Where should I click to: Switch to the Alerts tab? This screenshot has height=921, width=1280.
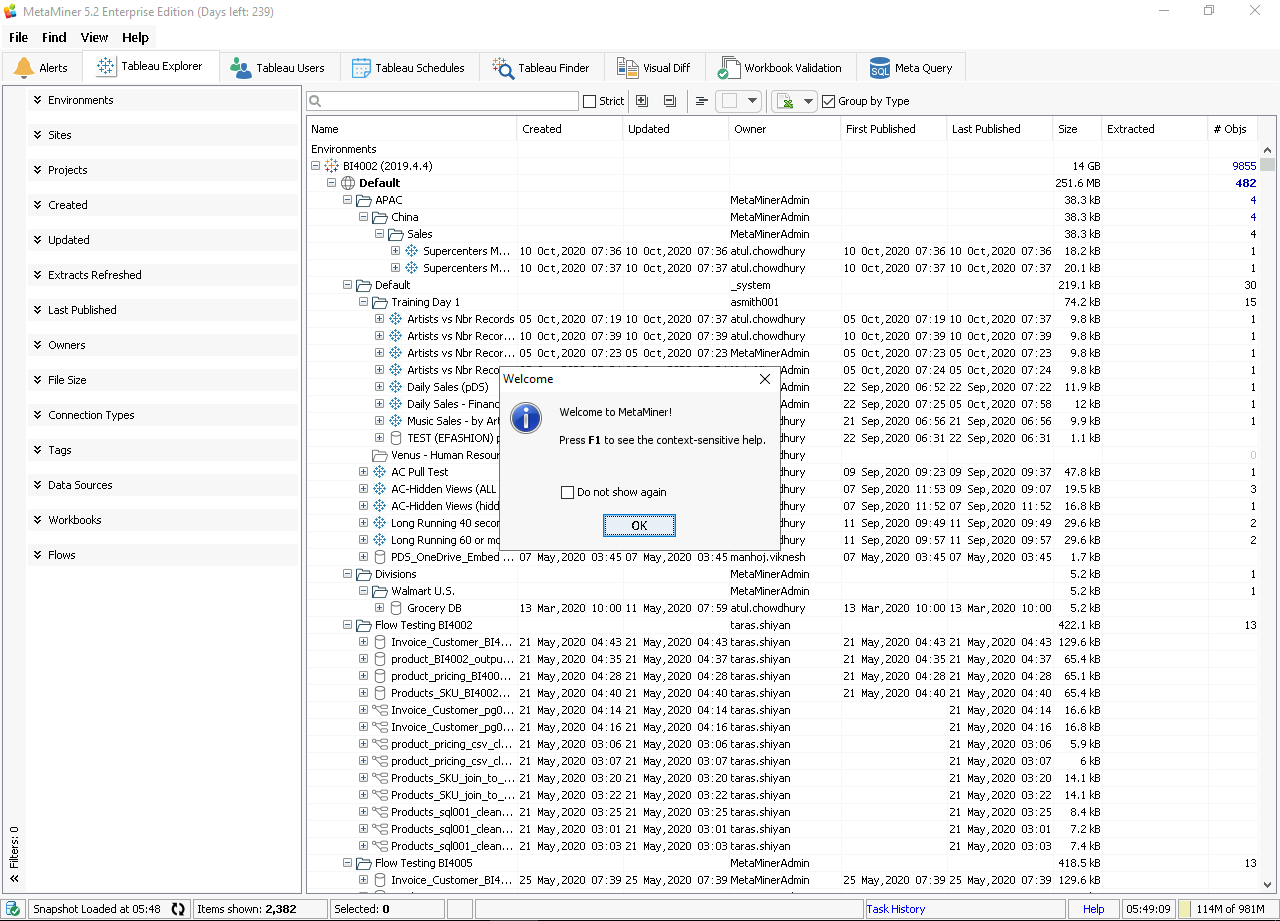pyautogui.click(x=42, y=68)
